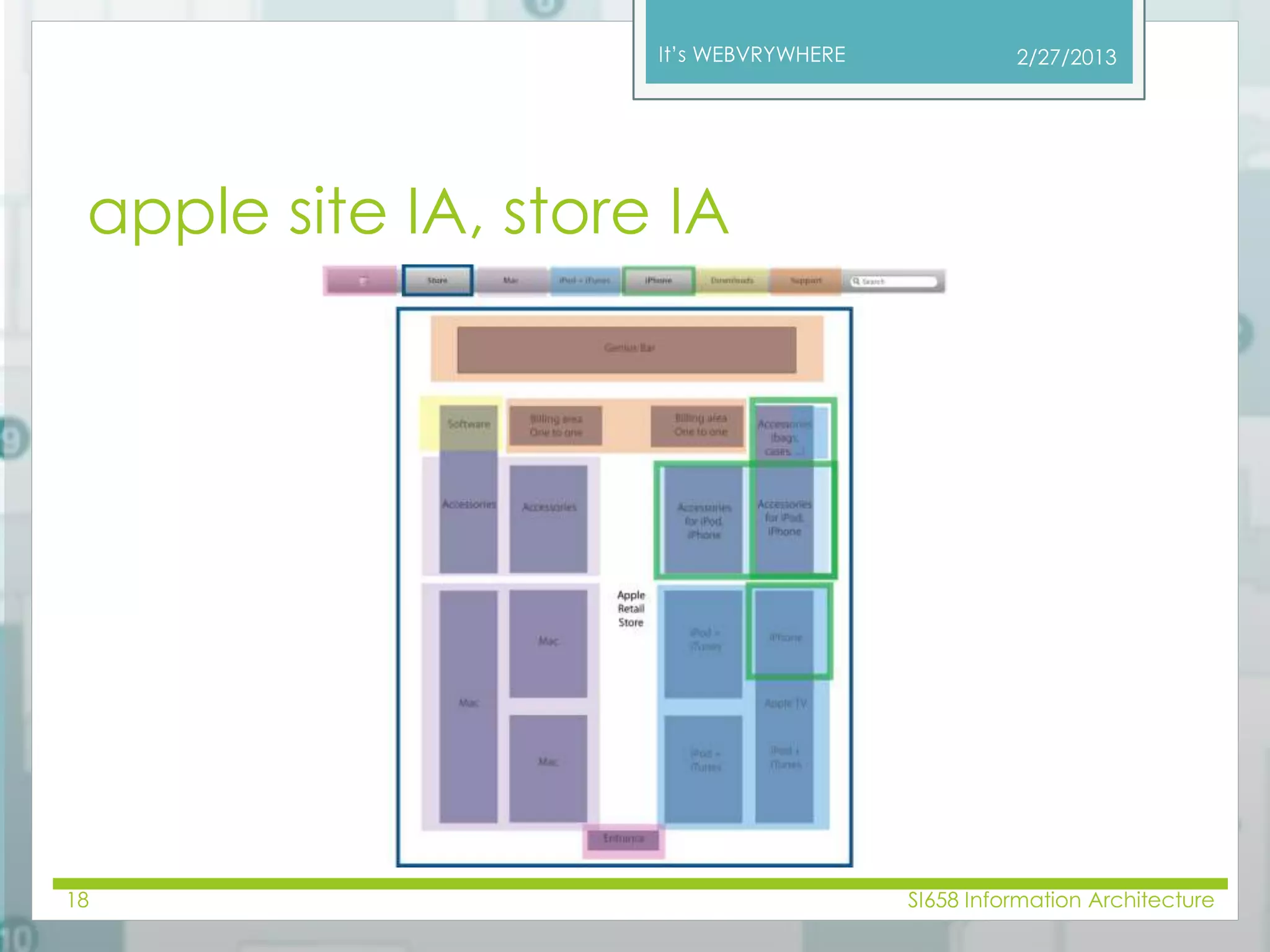Open the Mac tab in nav bar
1270x952 pixels.
(x=510, y=281)
